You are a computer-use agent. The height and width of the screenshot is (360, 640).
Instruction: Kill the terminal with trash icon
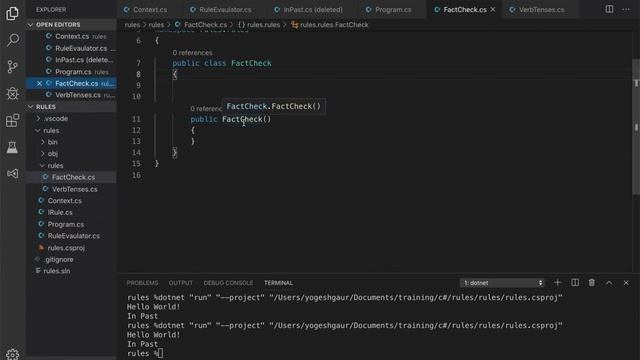591,282
